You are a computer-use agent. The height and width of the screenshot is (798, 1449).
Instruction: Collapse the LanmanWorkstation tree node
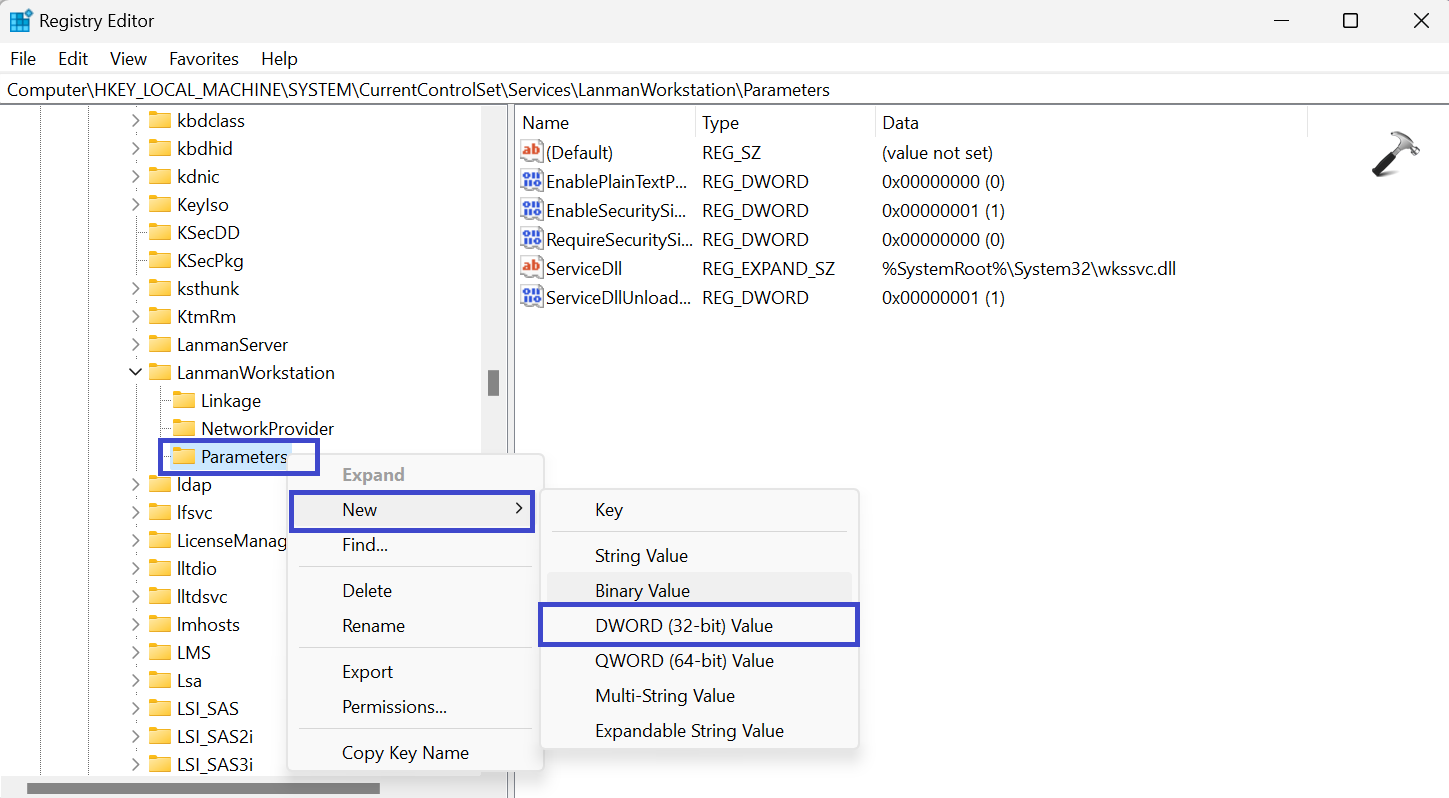click(135, 372)
